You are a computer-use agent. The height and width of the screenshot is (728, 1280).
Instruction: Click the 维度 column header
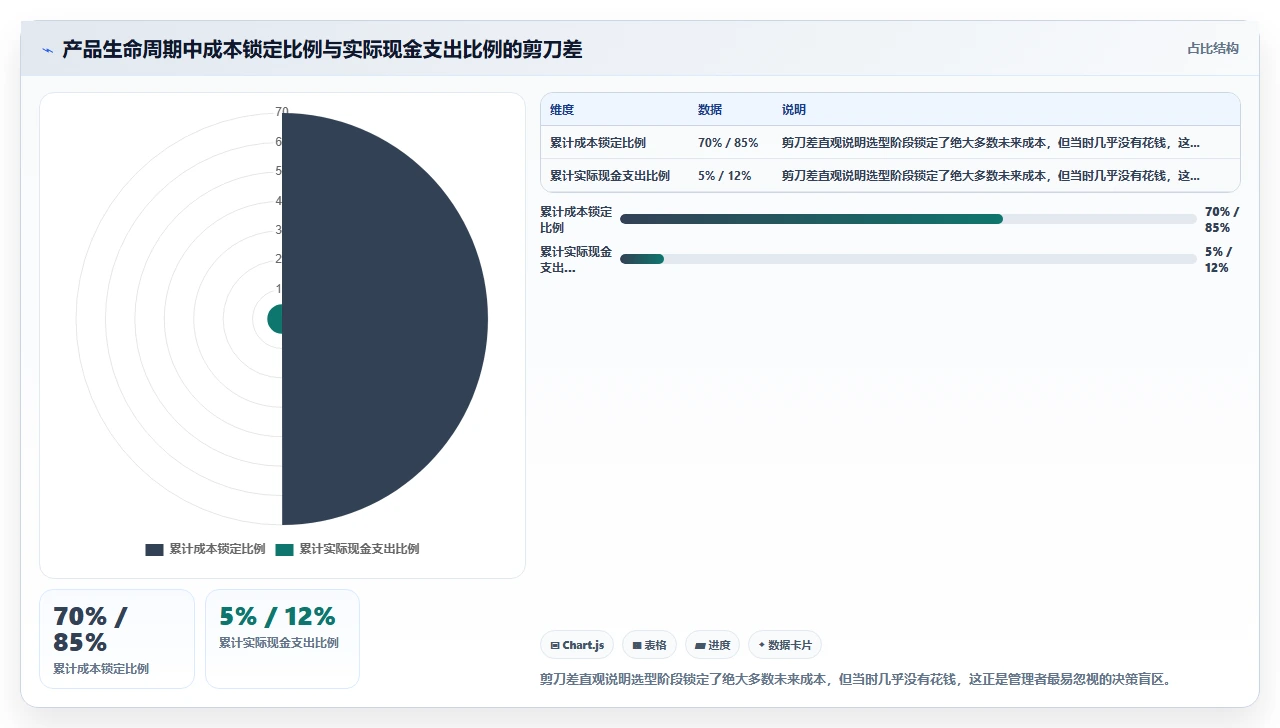point(562,110)
